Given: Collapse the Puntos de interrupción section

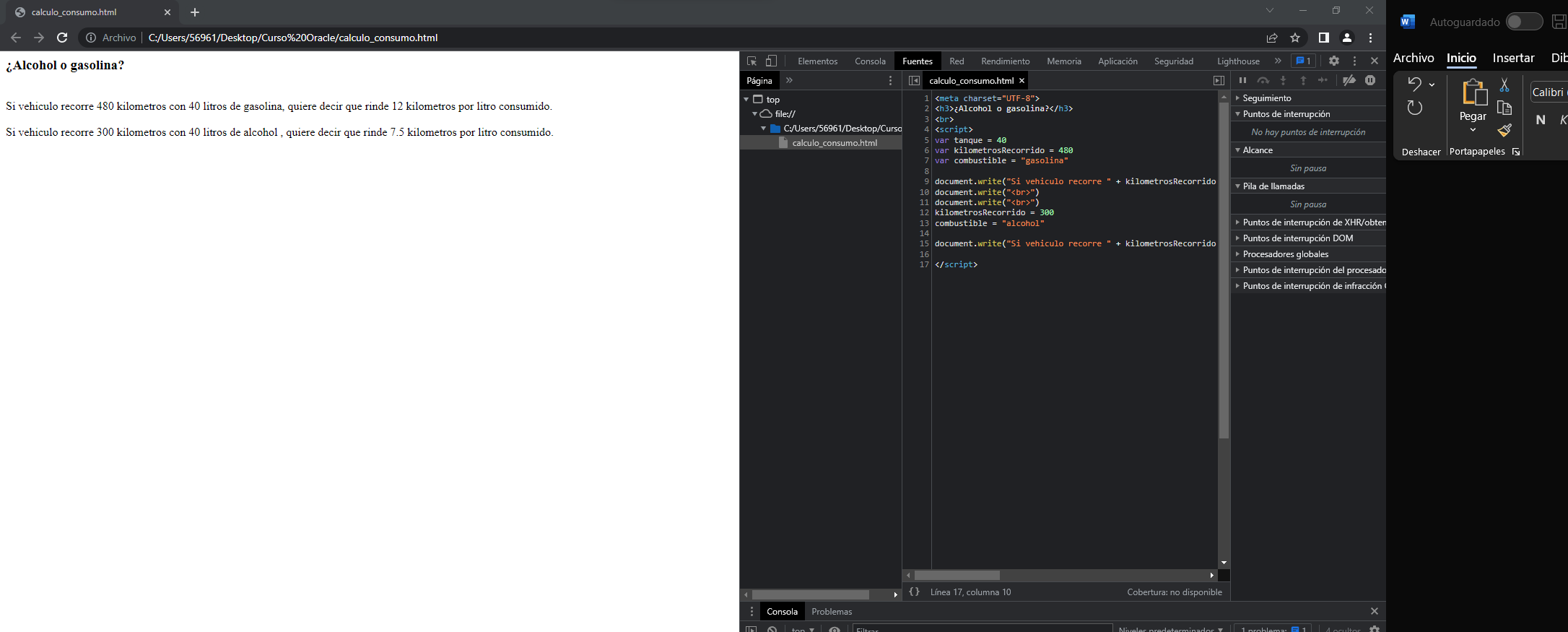Looking at the screenshot, I should 1307,114.
